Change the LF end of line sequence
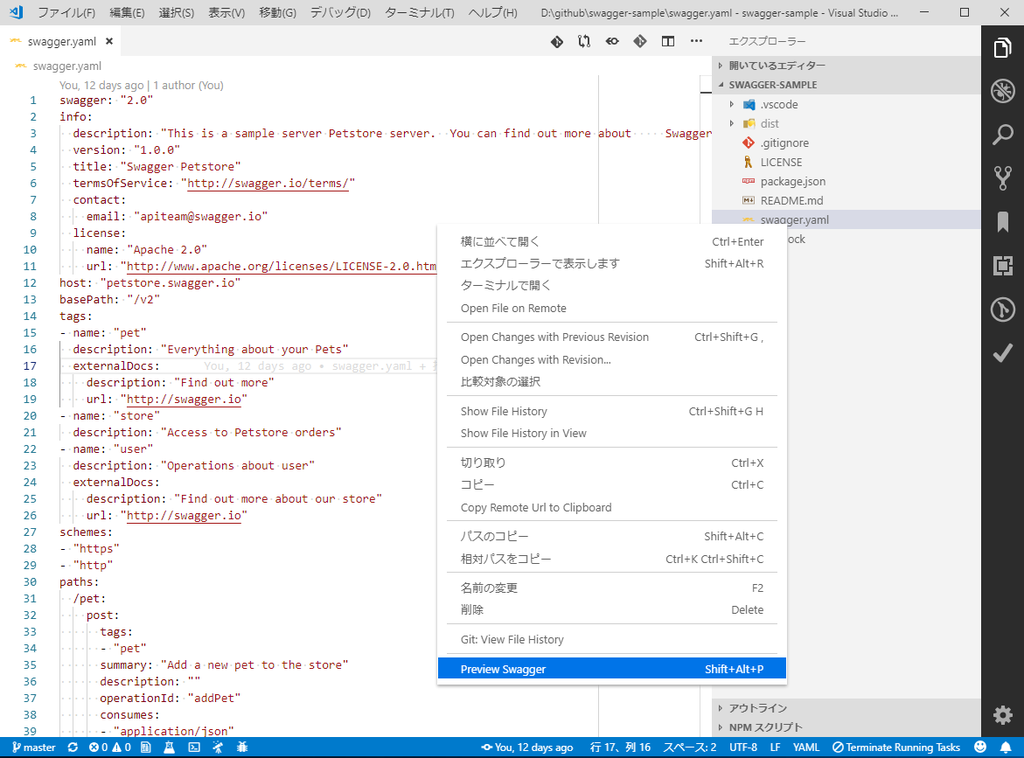This screenshot has width=1024, height=758. [x=775, y=747]
